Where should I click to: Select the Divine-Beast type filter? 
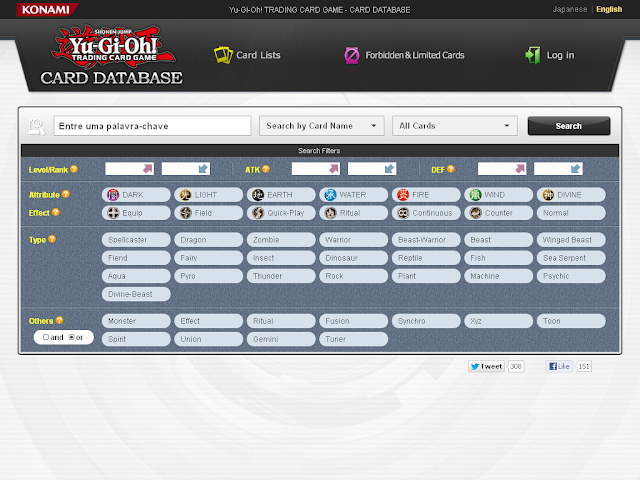tap(136, 294)
